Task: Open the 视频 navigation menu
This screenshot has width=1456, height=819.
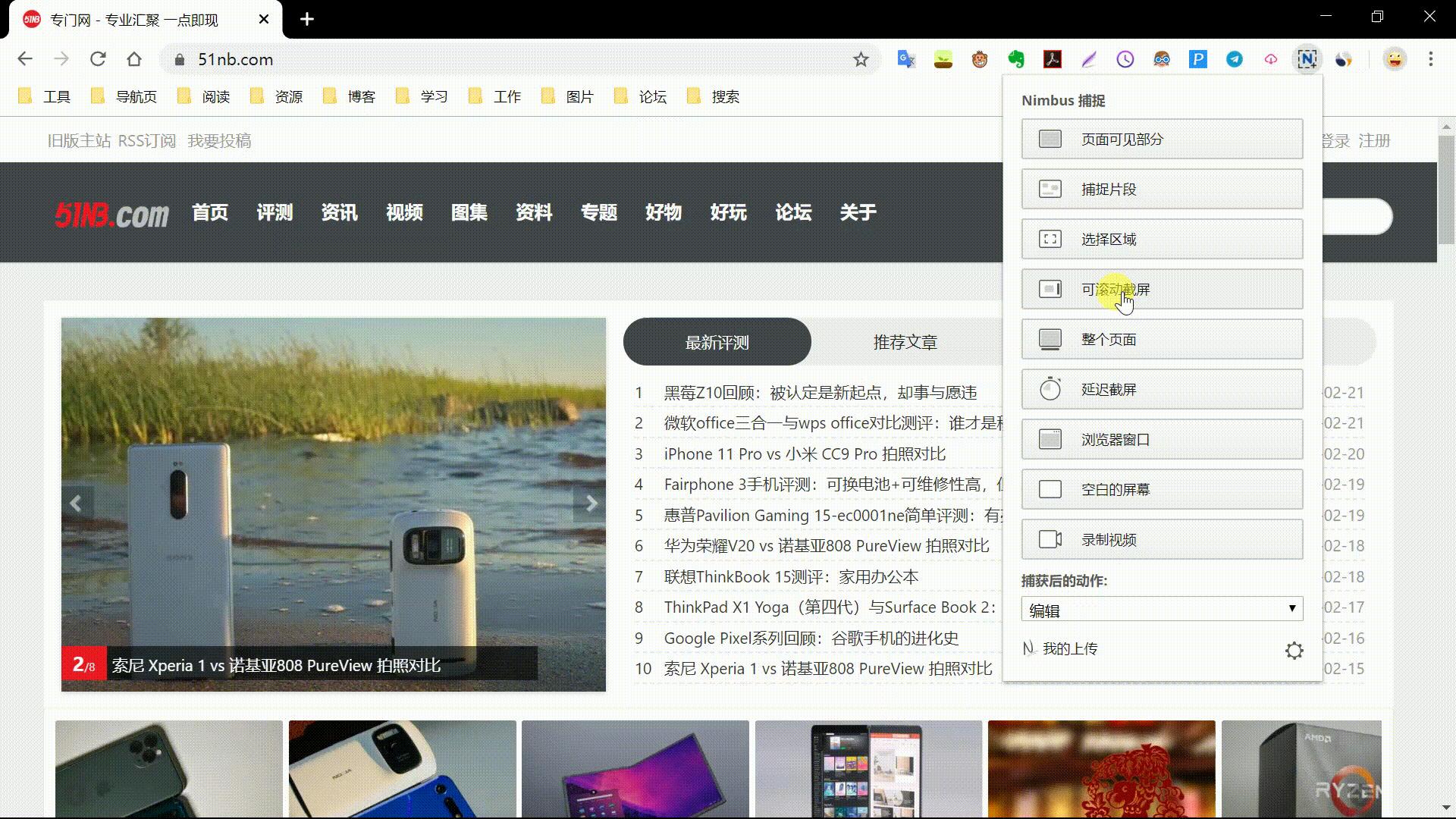Action: point(403,213)
